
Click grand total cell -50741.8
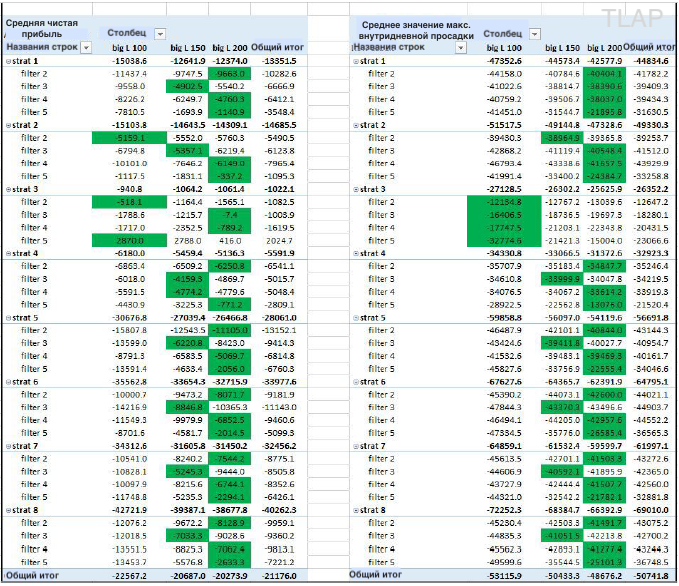coord(650,576)
